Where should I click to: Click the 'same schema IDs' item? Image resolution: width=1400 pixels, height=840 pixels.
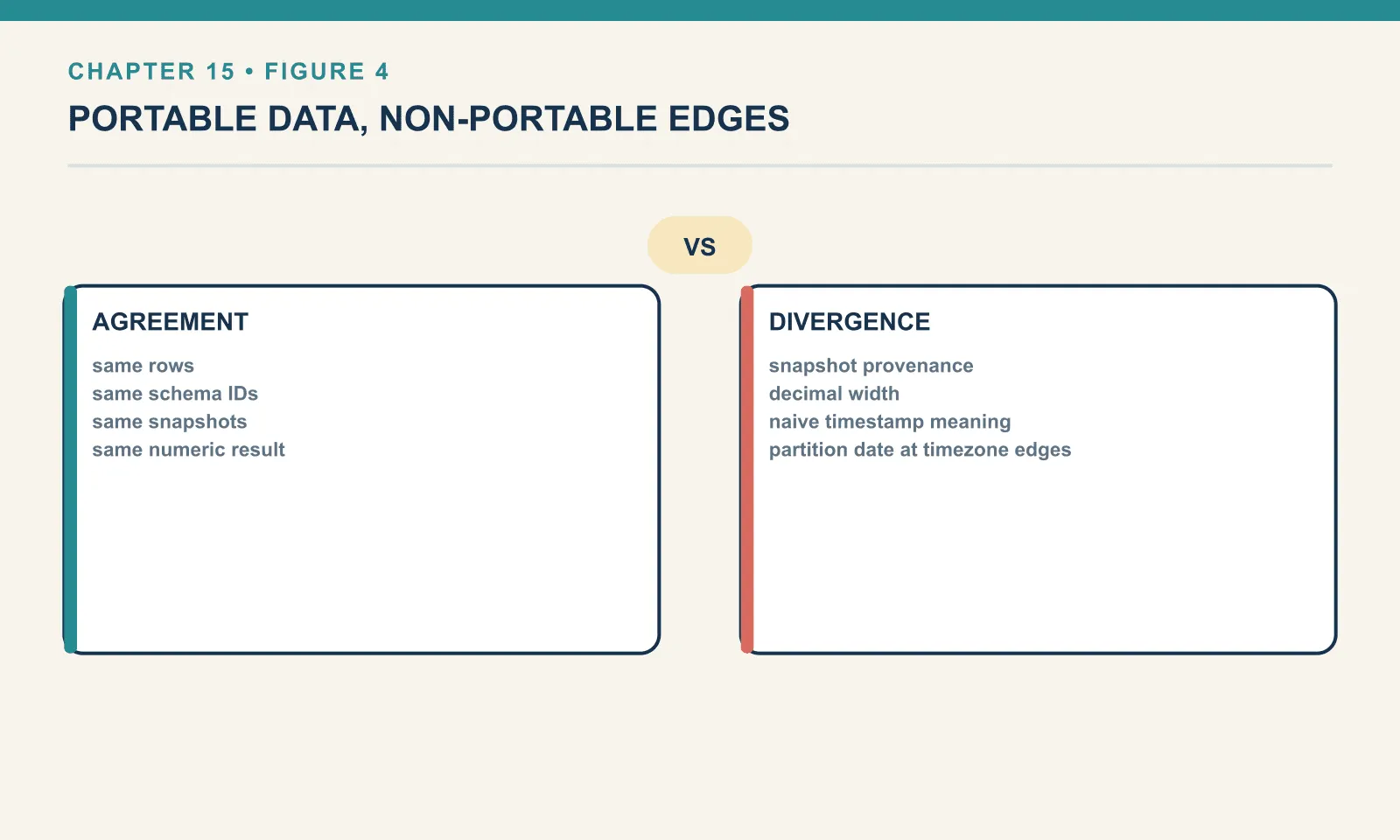click(175, 394)
